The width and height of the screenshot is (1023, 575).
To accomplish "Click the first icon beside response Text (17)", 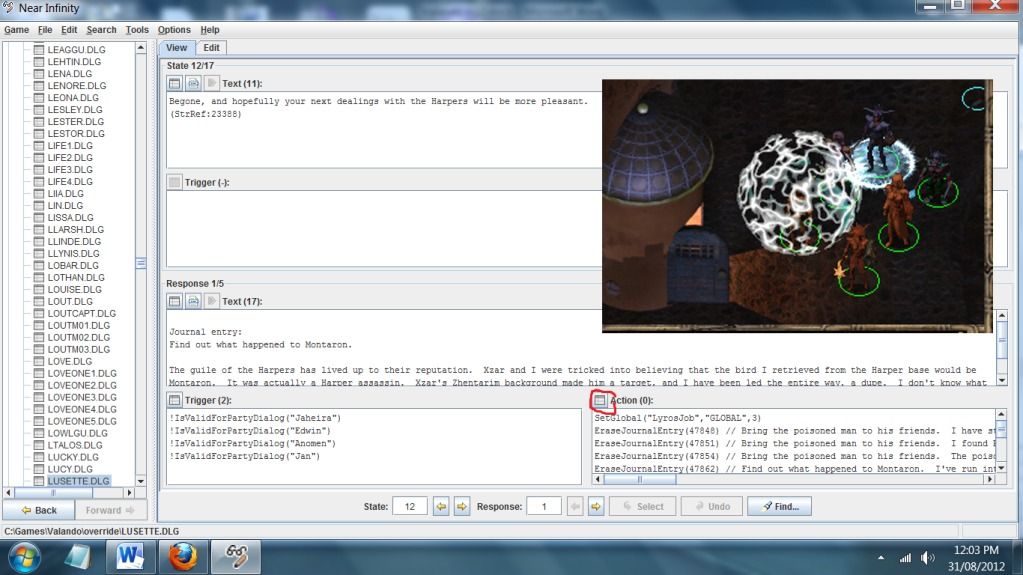I will pyautogui.click(x=174, y=300).
